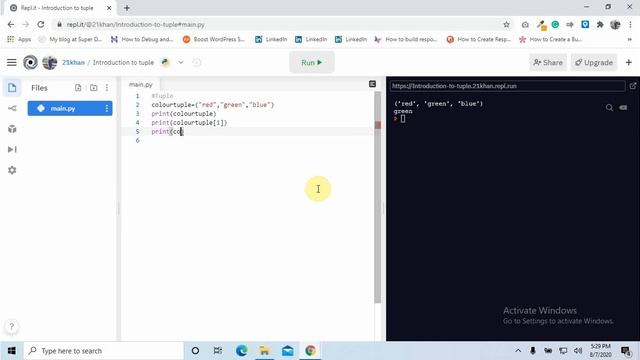
Task: Open the Version control sidebar icon
Action: (x=12, y=108)
